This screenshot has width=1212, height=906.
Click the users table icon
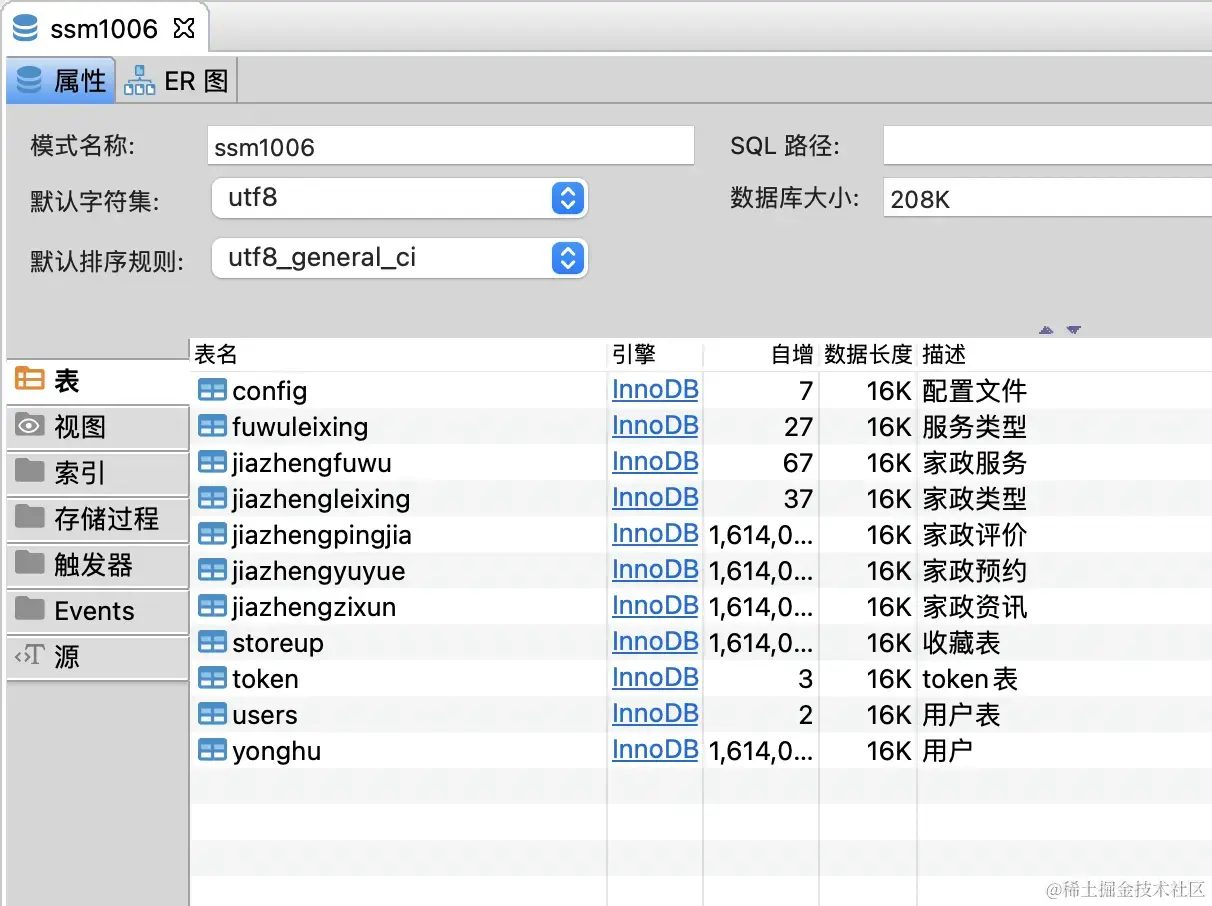click(212, 715)
